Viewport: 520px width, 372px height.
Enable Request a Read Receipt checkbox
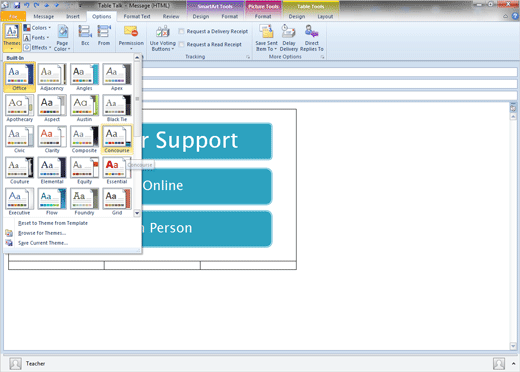pos(181,44)
